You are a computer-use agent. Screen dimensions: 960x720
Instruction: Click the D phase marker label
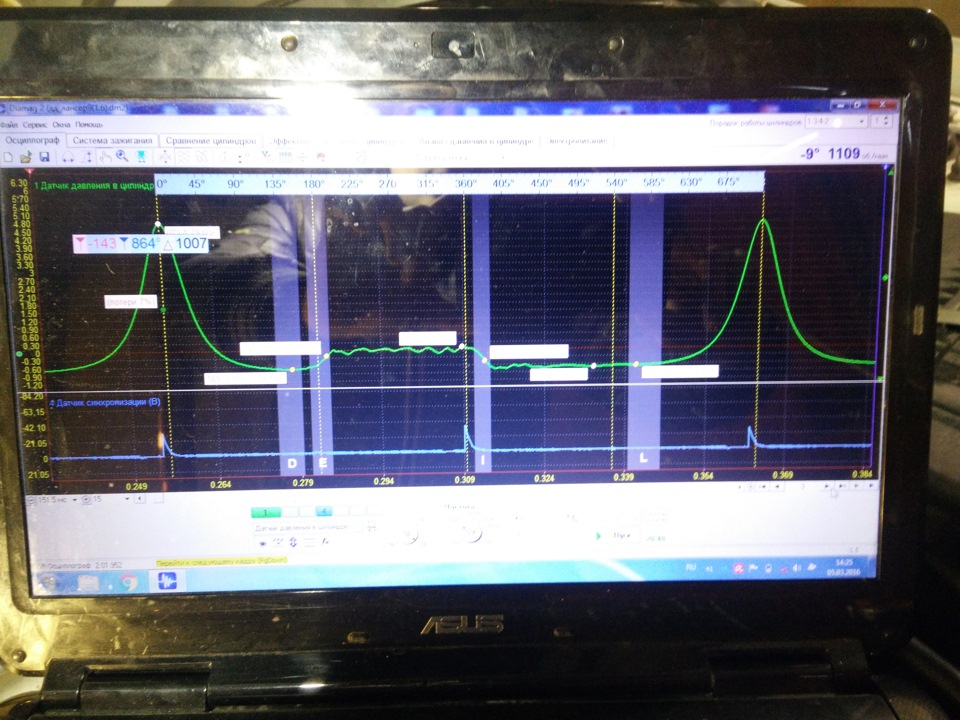coord(292,463)
